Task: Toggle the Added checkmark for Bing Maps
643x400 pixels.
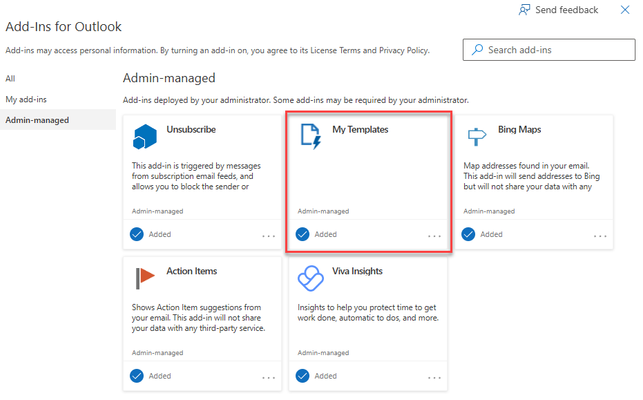Action: [x=468, y=234]
